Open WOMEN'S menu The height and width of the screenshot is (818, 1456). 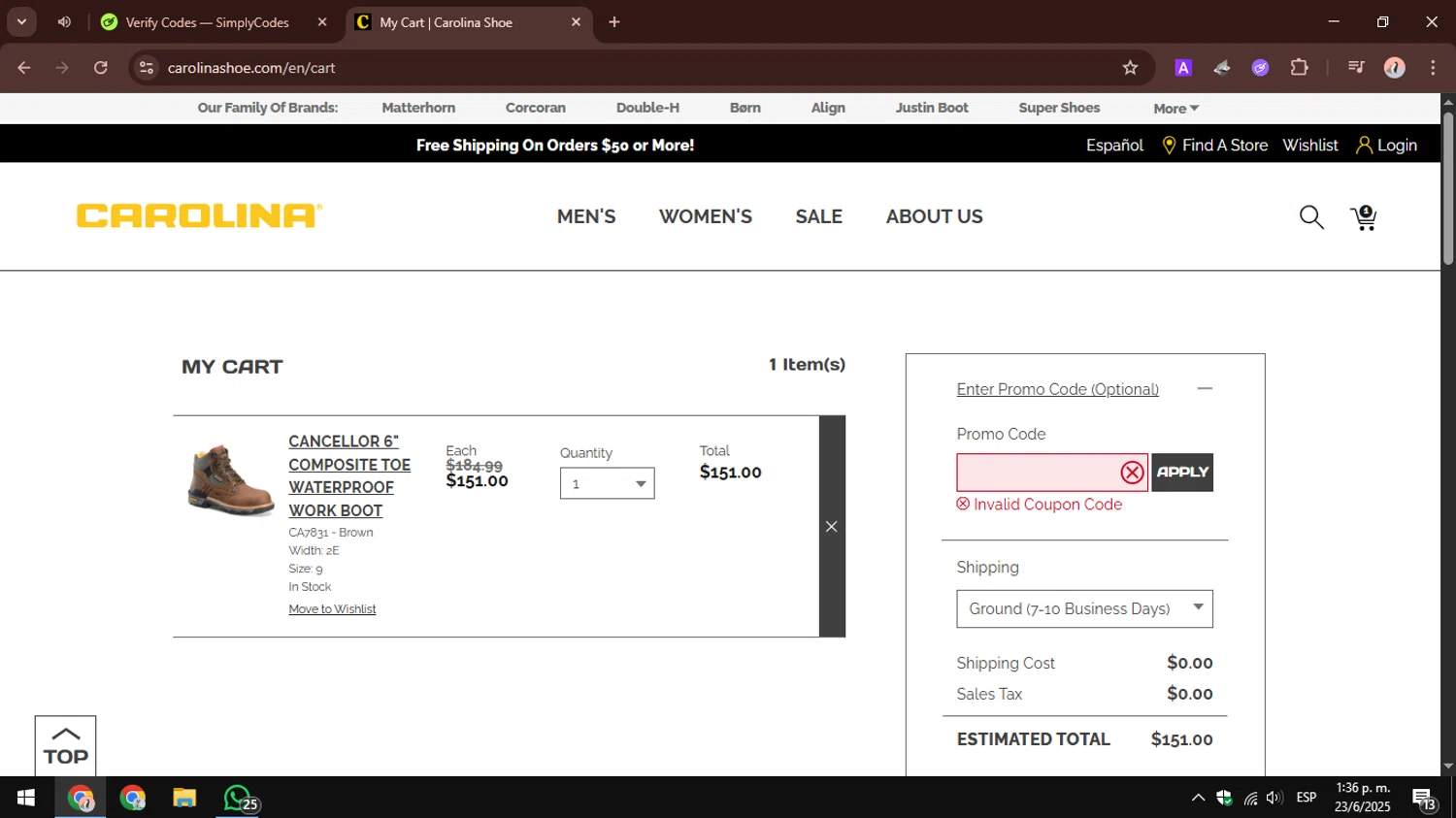point(706,216)
